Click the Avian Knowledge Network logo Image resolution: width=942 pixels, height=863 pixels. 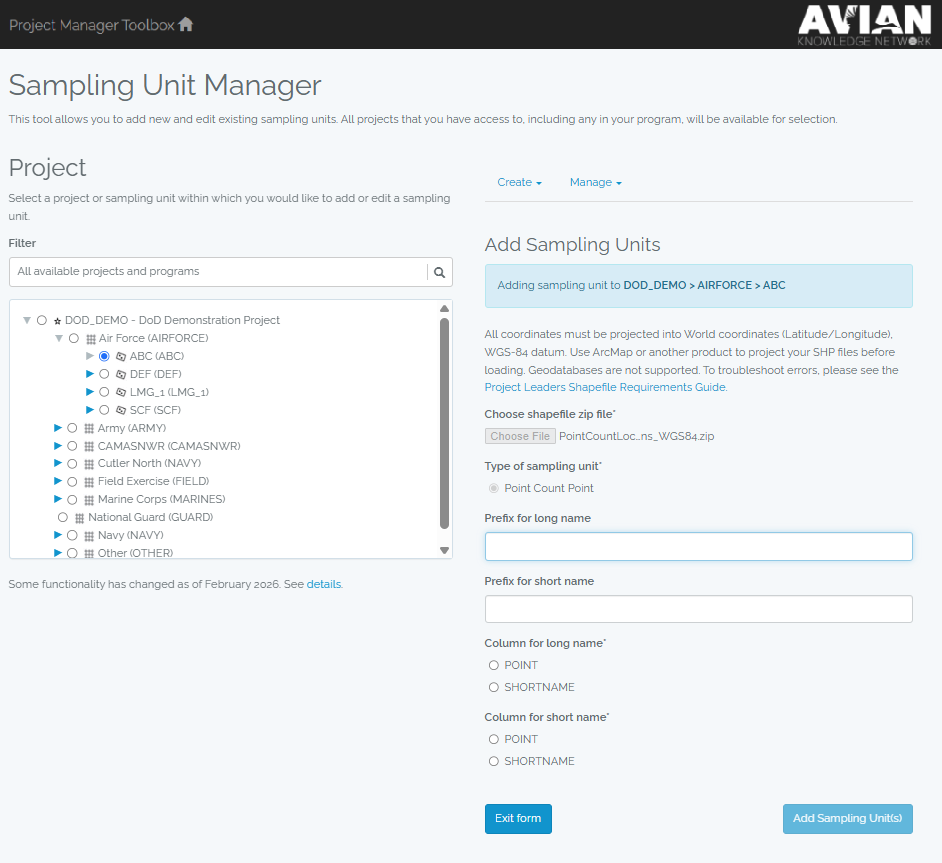click(x=865, y=25)
